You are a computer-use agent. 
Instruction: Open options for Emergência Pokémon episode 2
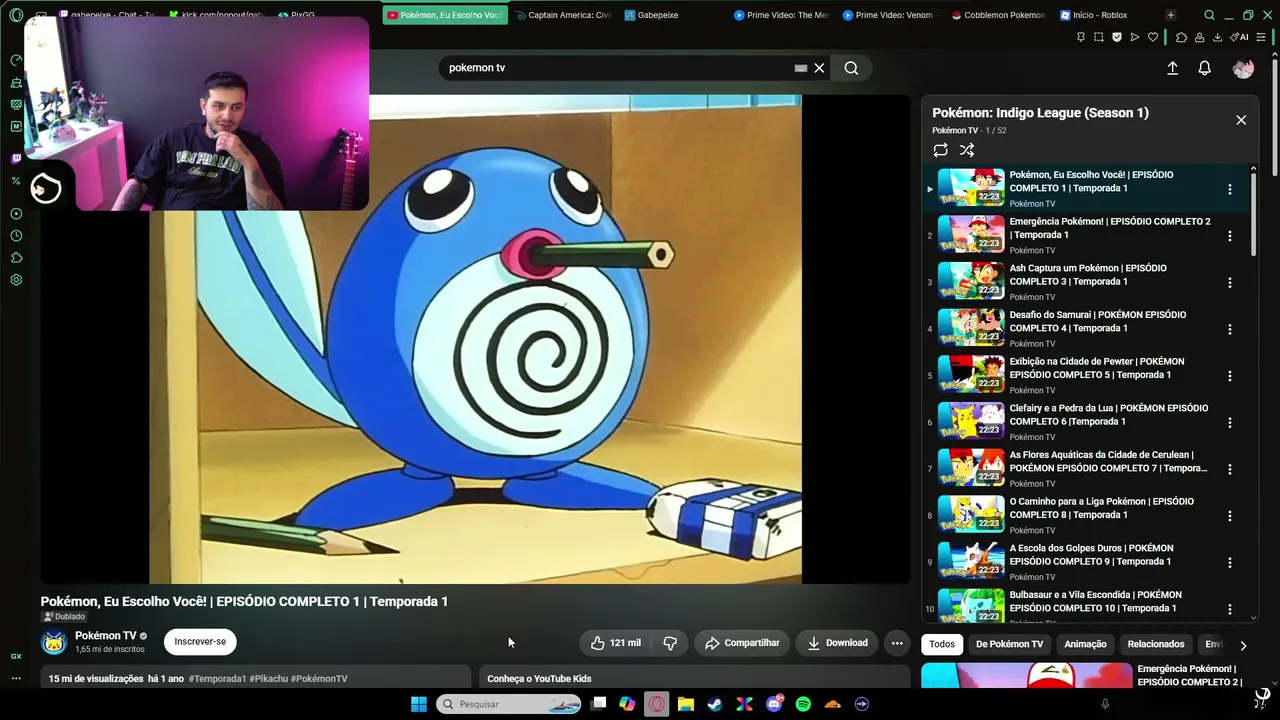[1230, 236]
